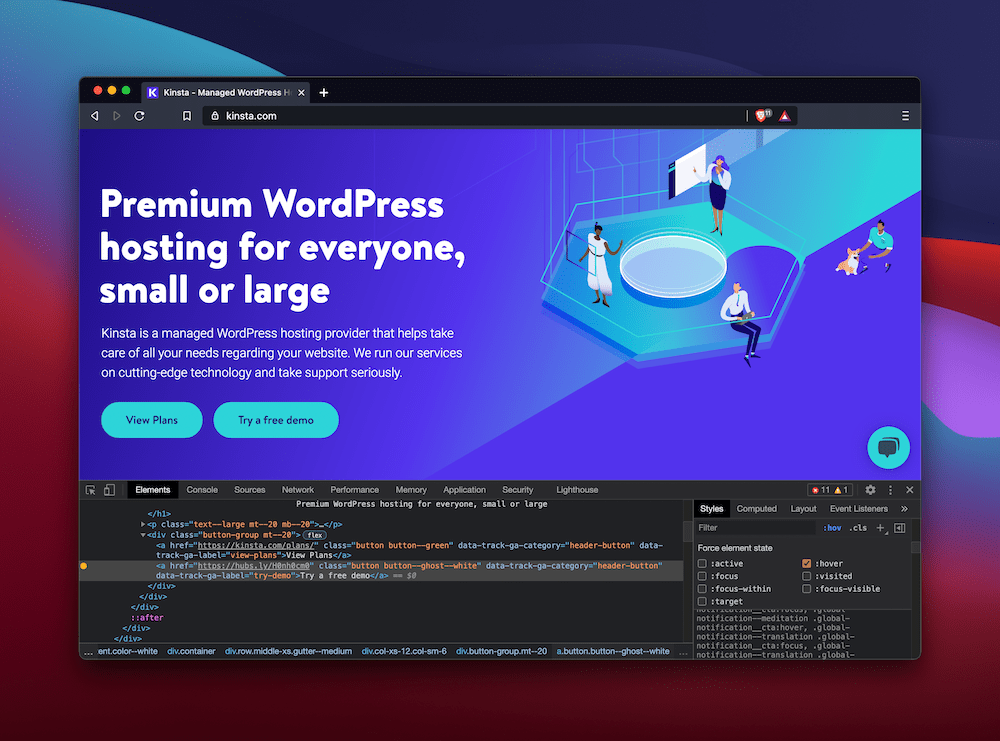The width and height of the screenshot is (1000, 741).
Task: Check the :focus-visible state checkbox
Action: 807,589
